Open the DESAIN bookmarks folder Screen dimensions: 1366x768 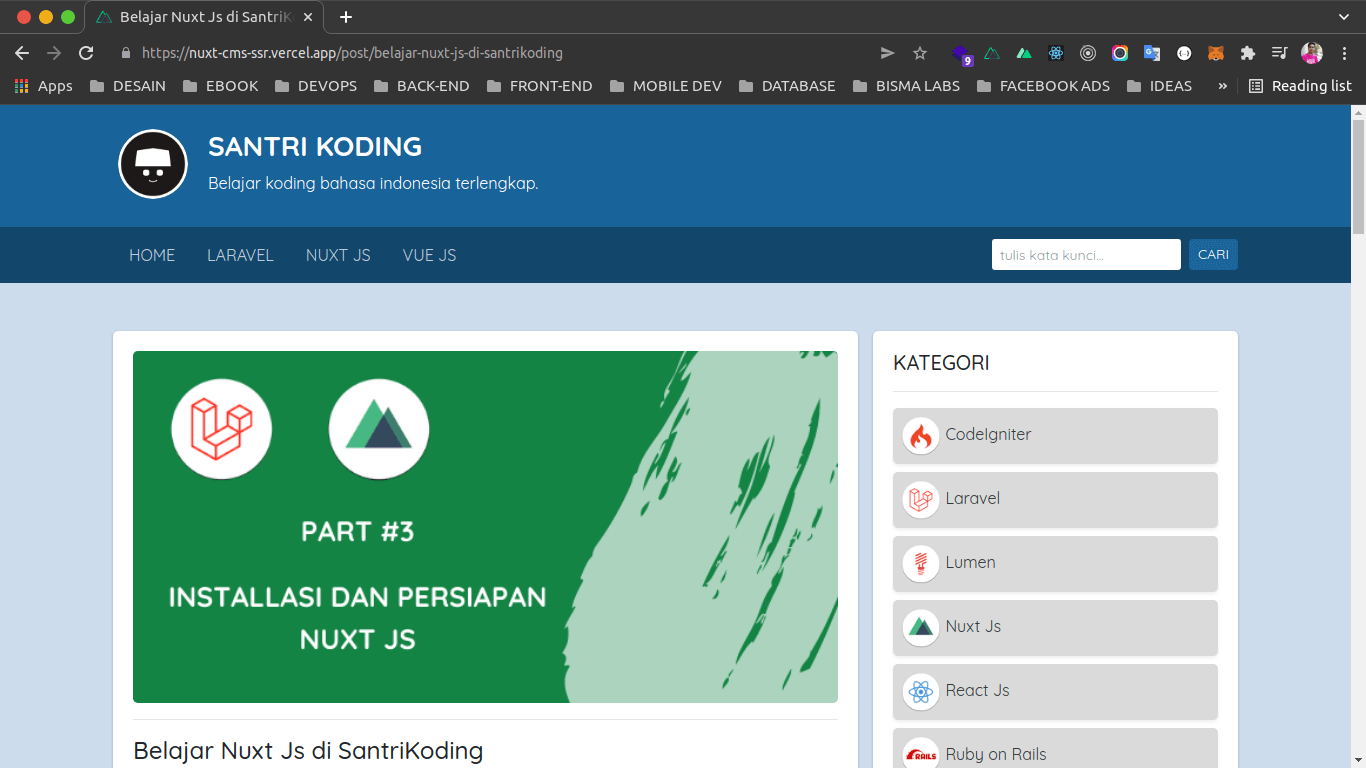click(x=127, y=86)
